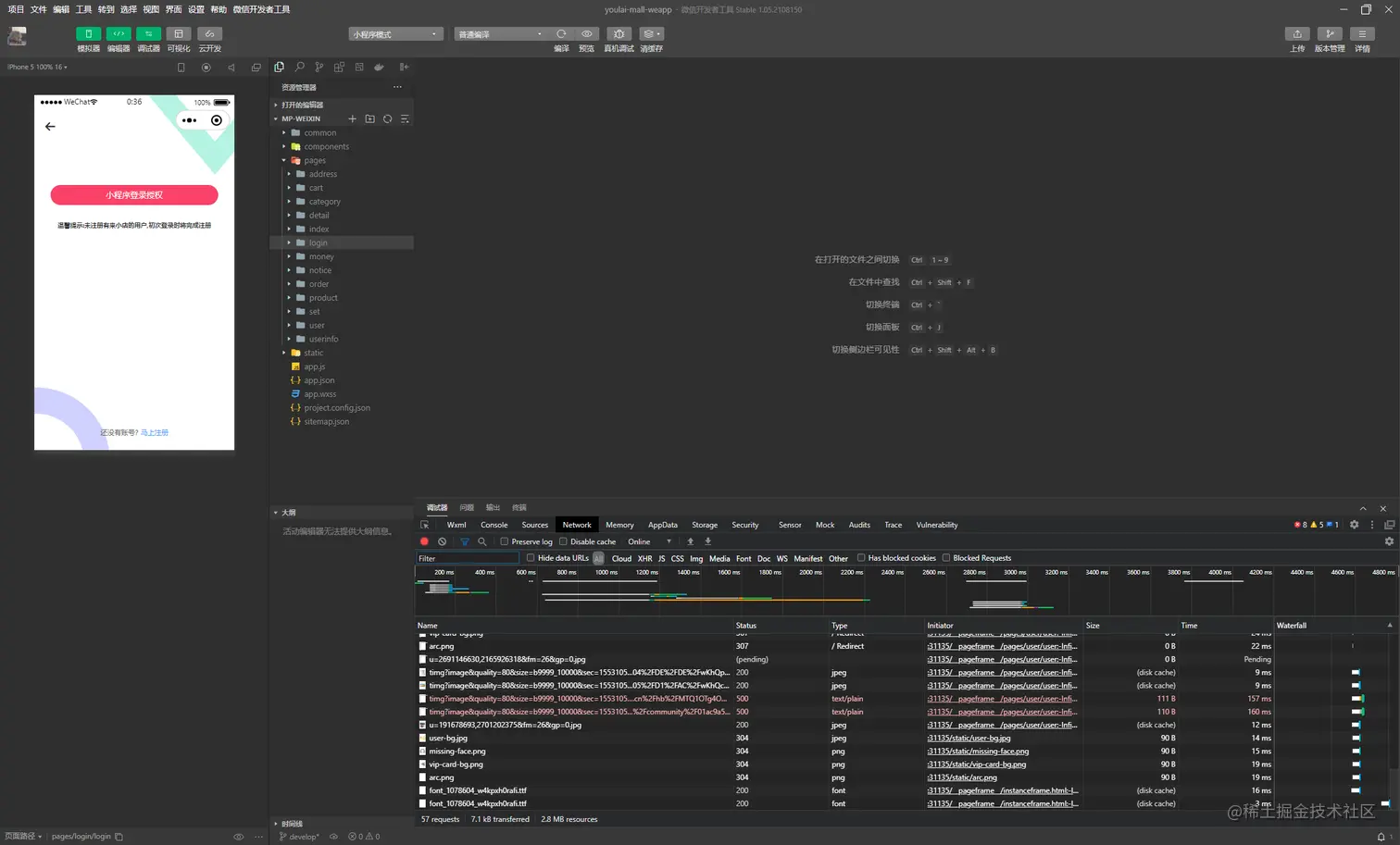
Task: Click the network Filter input field
Action: click(467, 558)
